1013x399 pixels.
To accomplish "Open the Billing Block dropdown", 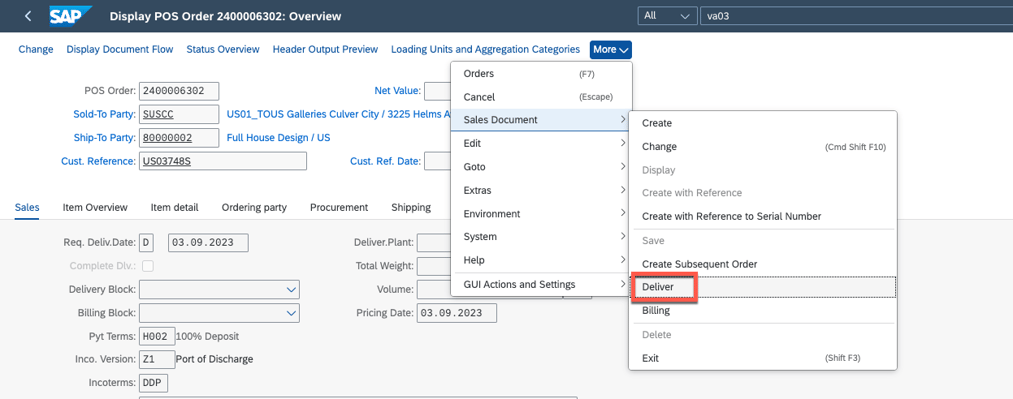I will point(220,313).
